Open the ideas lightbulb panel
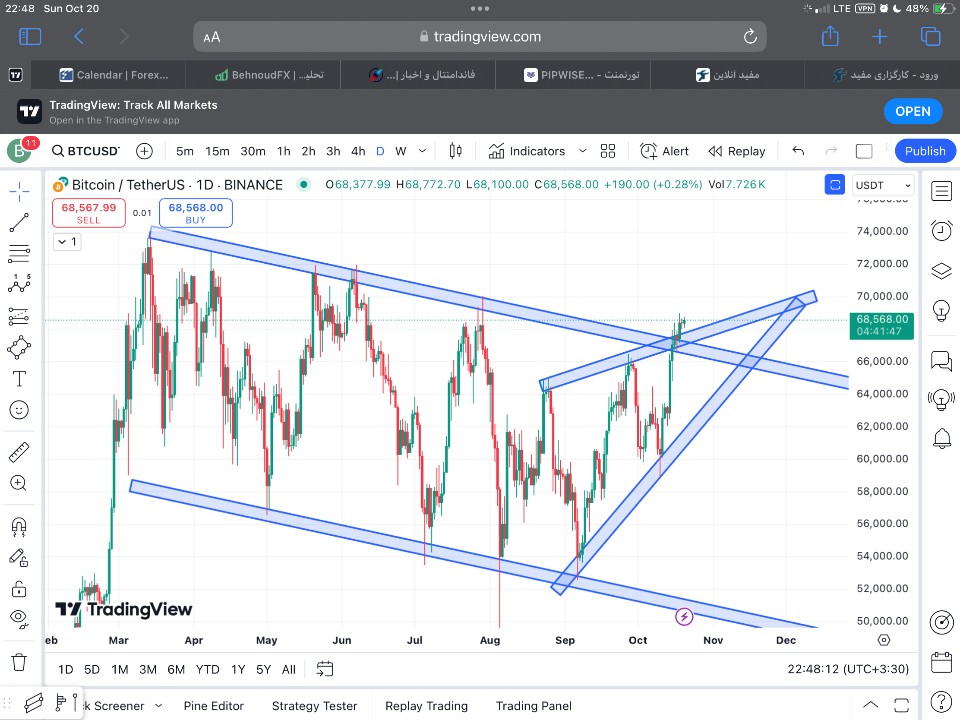This screenshot has width=960, height=720. click(941, 310)
